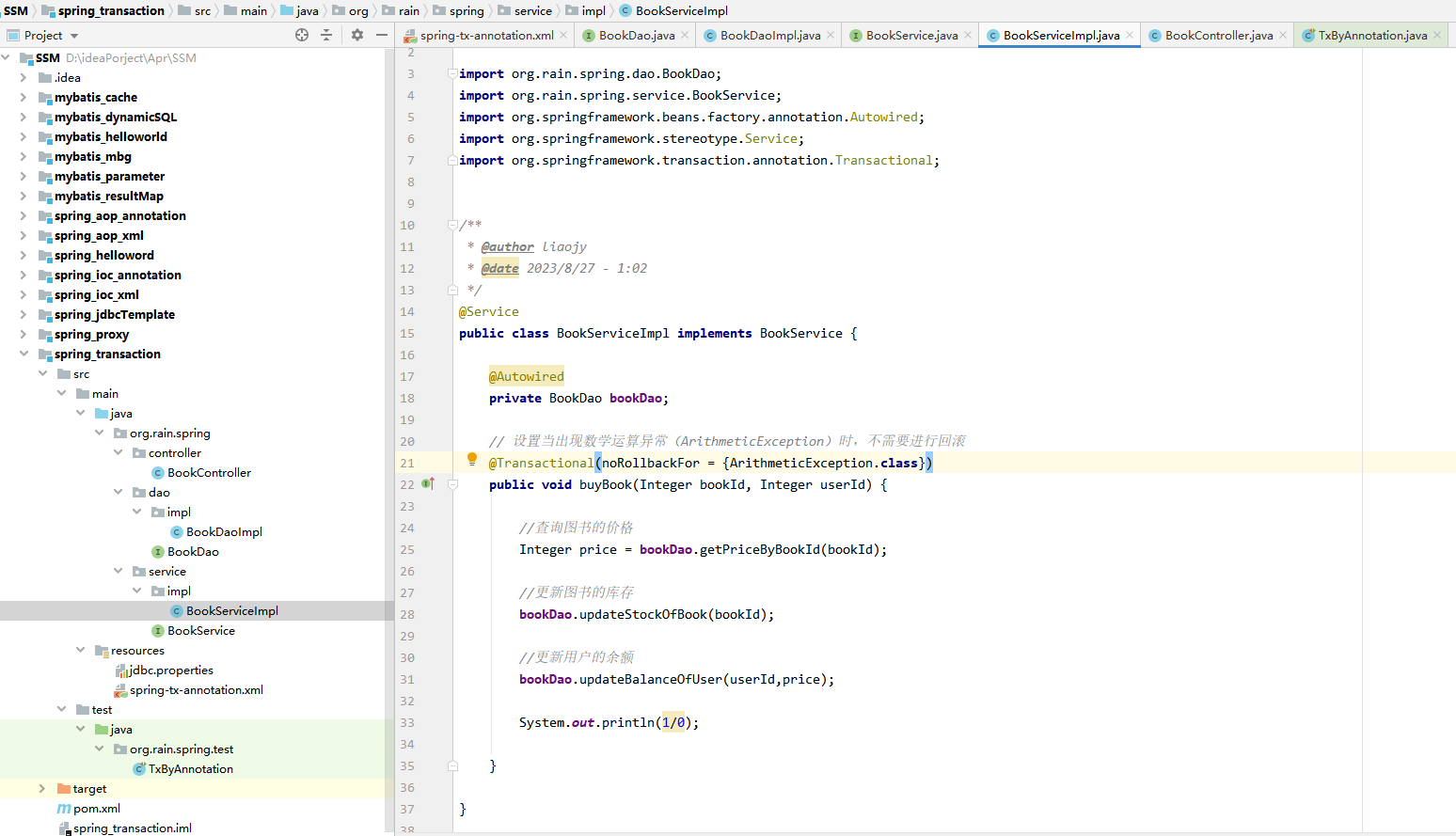The width and height of the screenshot is (1456, 836).
Task: Collapse the spring_transaction module
Action: coord(24,354)
